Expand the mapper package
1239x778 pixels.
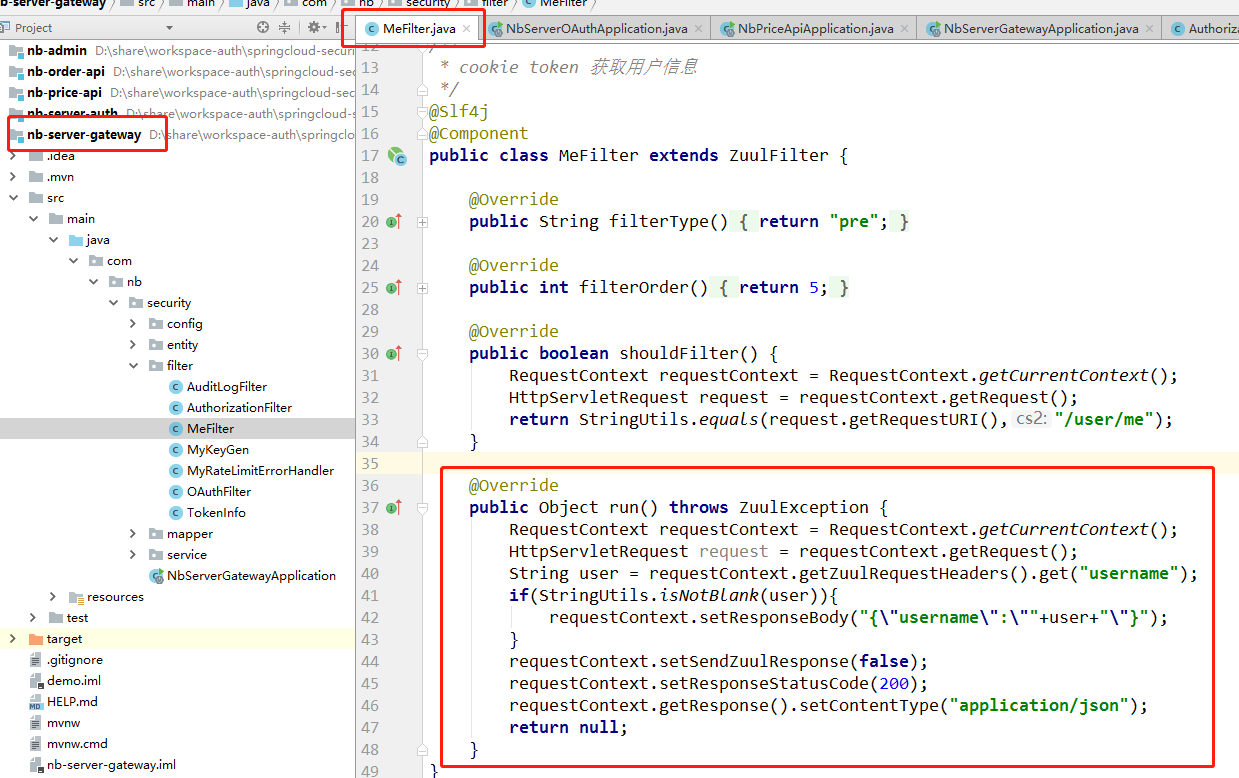pyautogui.click(x=133, y=534)
